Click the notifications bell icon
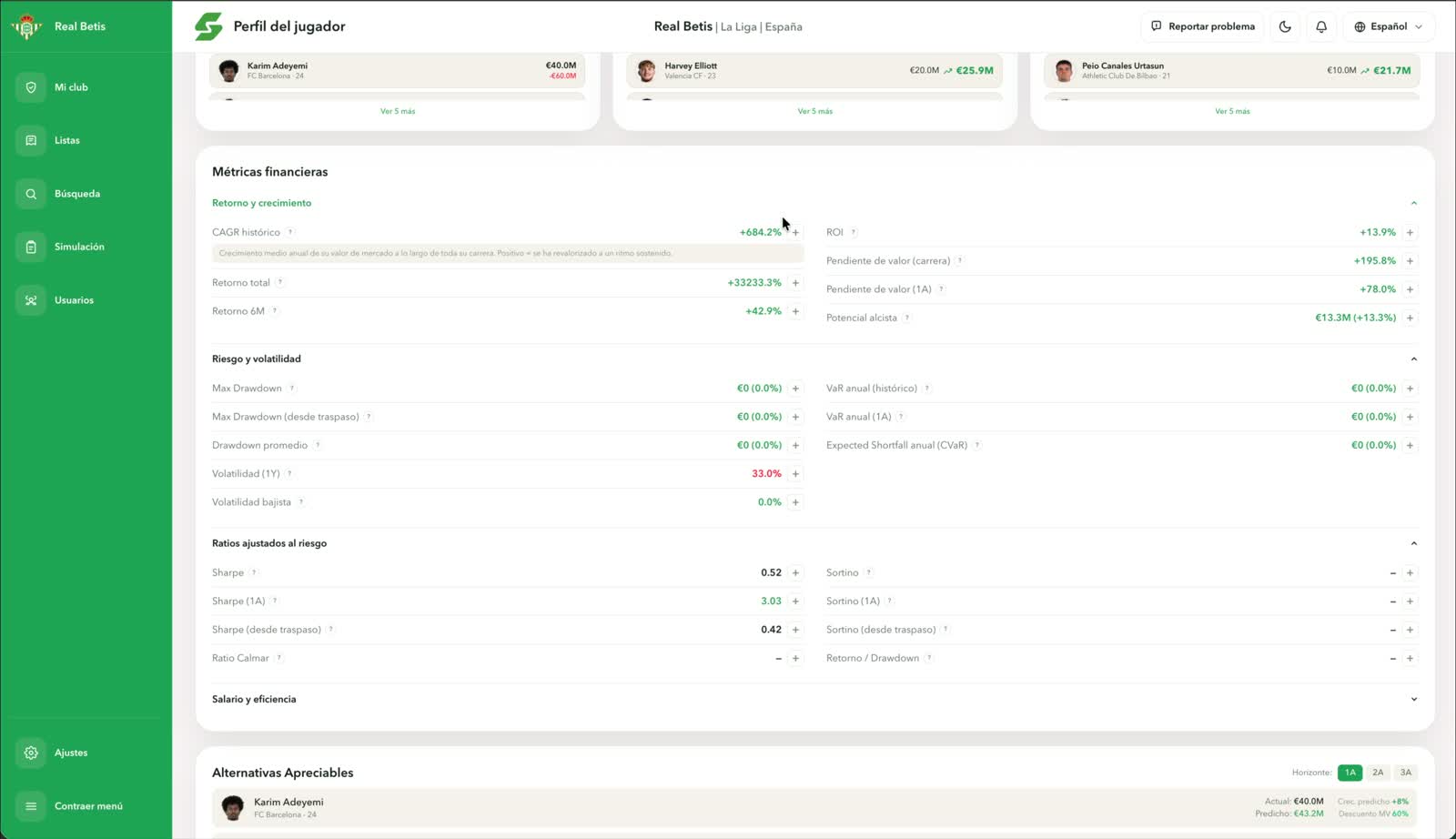1456x839 pixels. [1321, 26]
